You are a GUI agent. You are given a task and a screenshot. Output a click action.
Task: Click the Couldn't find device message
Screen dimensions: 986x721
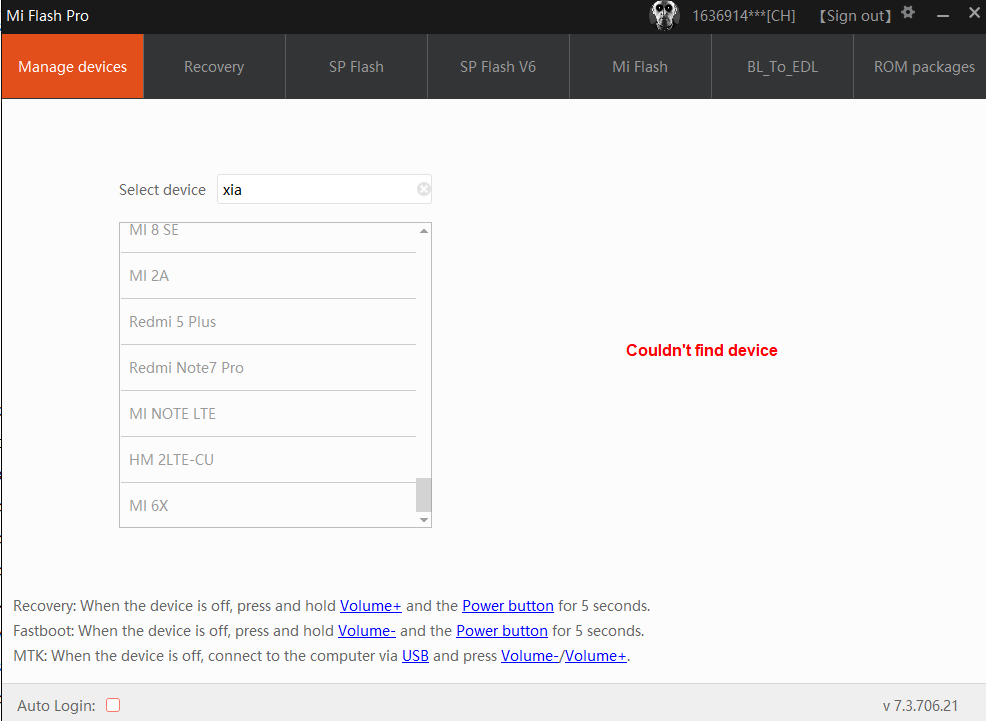tap(702, 350)
